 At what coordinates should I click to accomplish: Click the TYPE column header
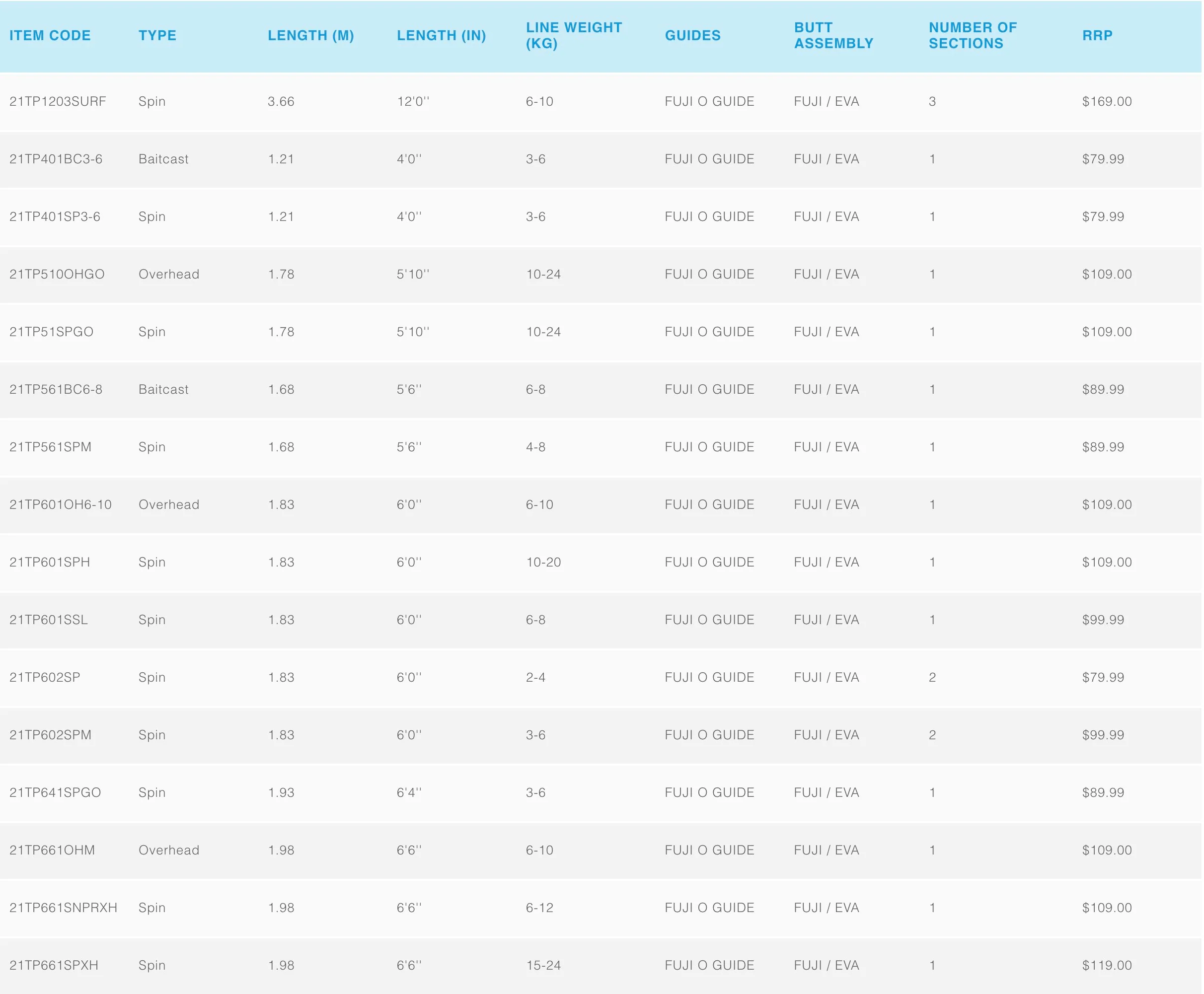(157, 36)
